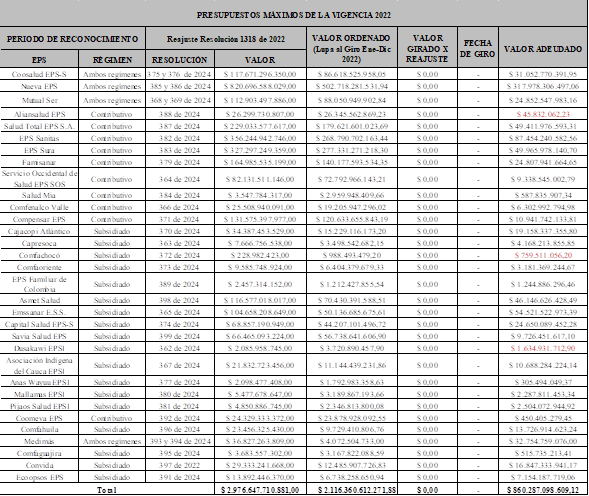Click the total owed '$ 860.287.098.609,12'
589x496 pixels.
pyautogui.click(x=543, y=490)
